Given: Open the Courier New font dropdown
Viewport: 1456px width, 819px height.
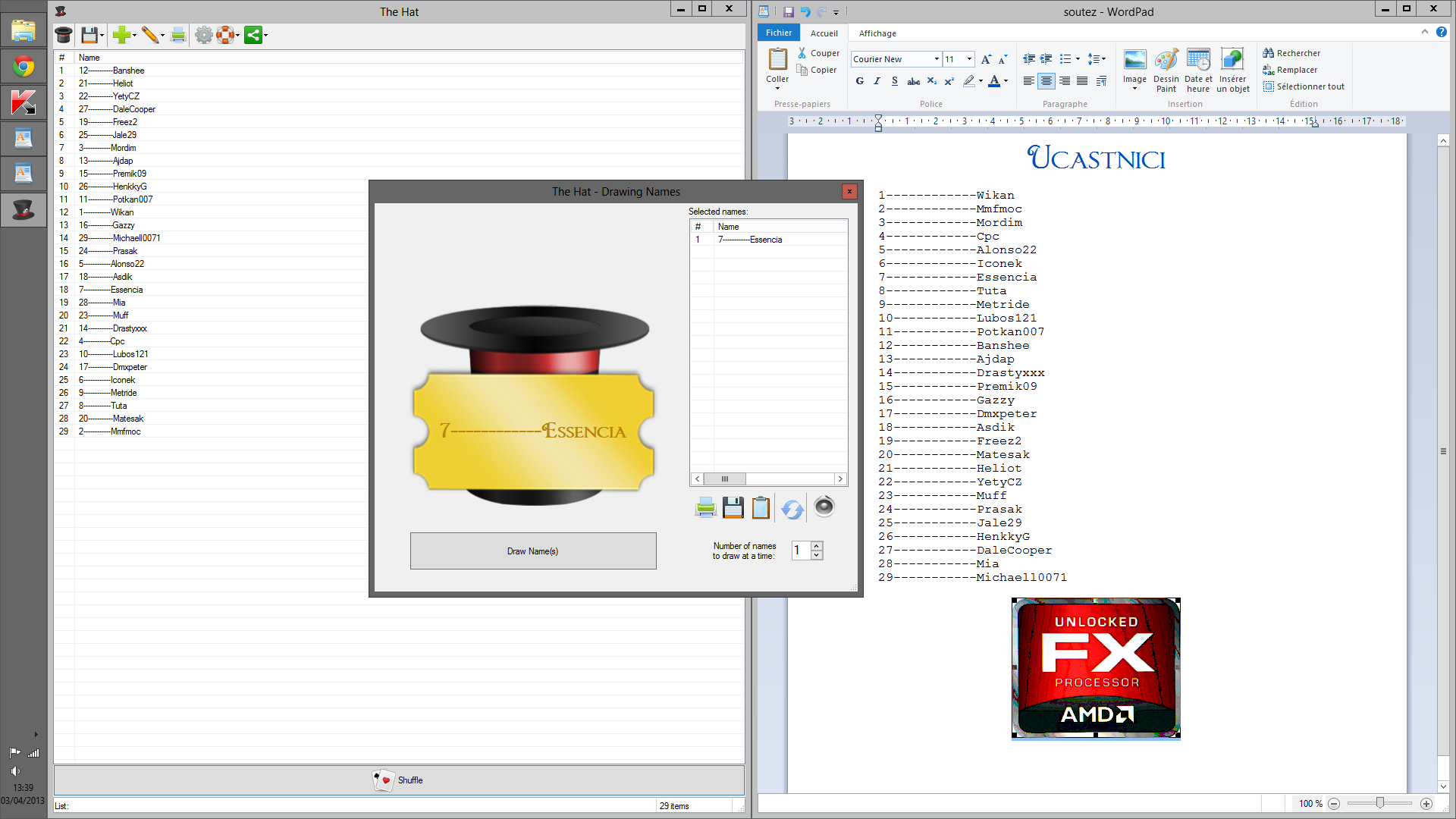Looking at the screenshot, I should (x=937, y=59).
